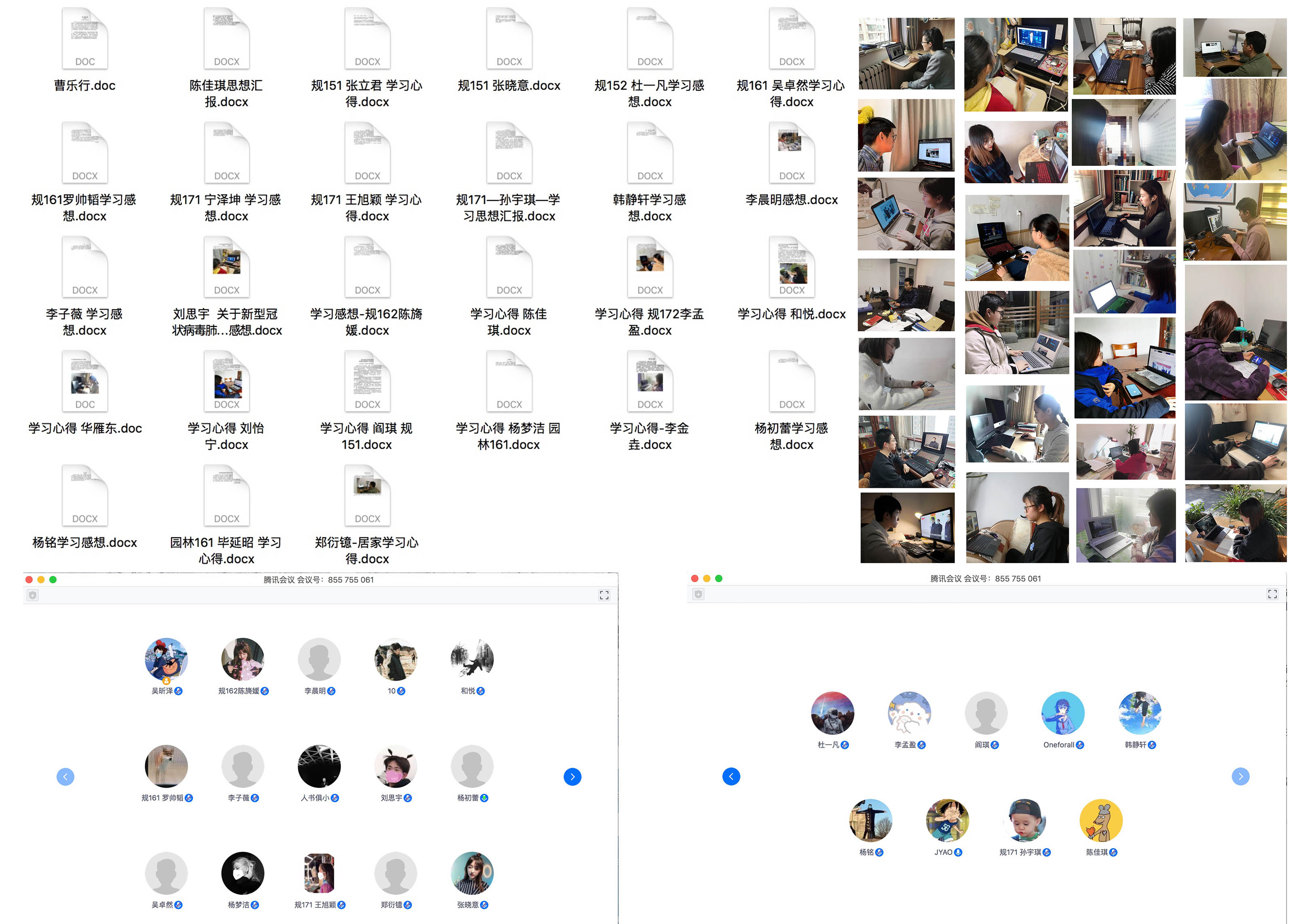Toggle muted mic icon next to 吴昕泽

[179, 691]
